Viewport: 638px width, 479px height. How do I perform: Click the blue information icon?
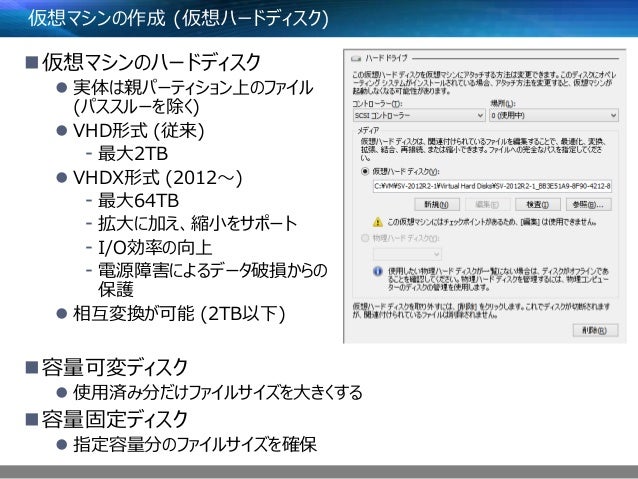pos(378,271)
